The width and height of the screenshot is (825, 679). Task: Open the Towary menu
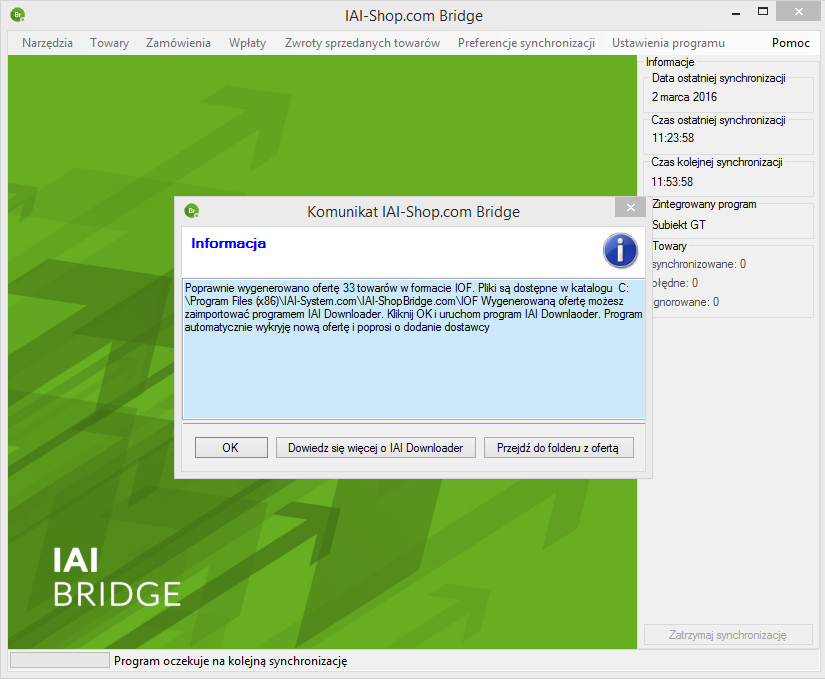point(110,43)
